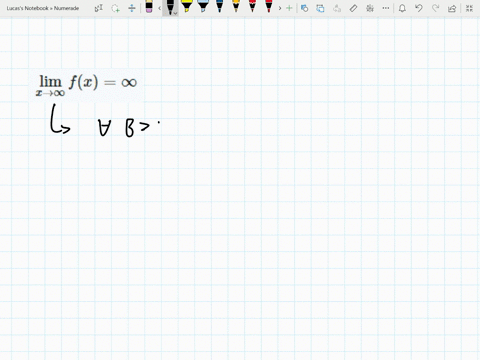Pick the light blue highlighter

(x=203, y=7)
